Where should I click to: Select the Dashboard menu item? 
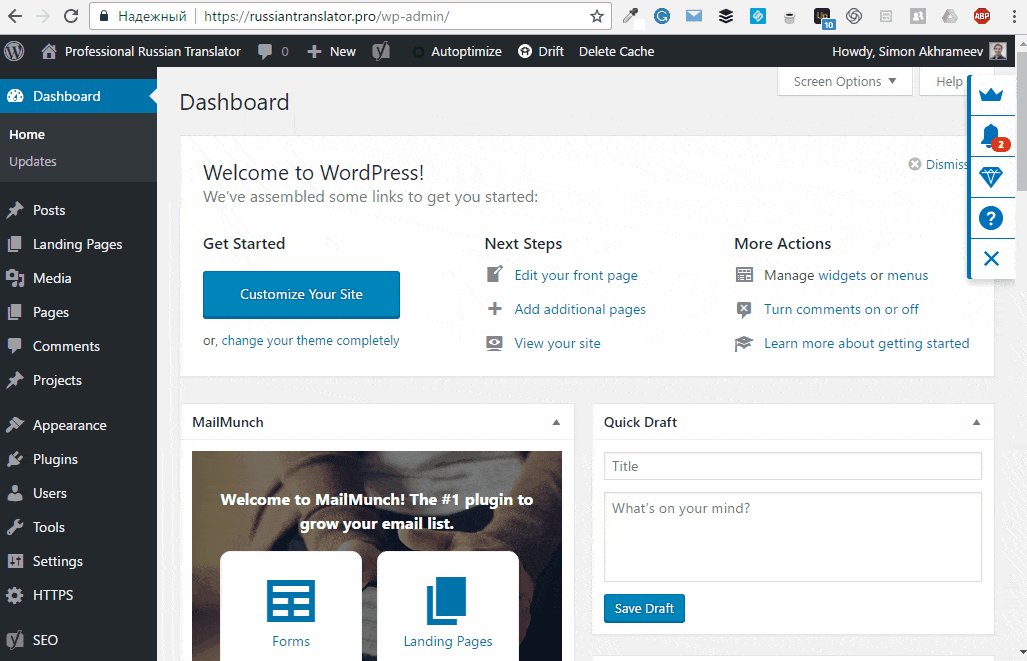[79, 96]
